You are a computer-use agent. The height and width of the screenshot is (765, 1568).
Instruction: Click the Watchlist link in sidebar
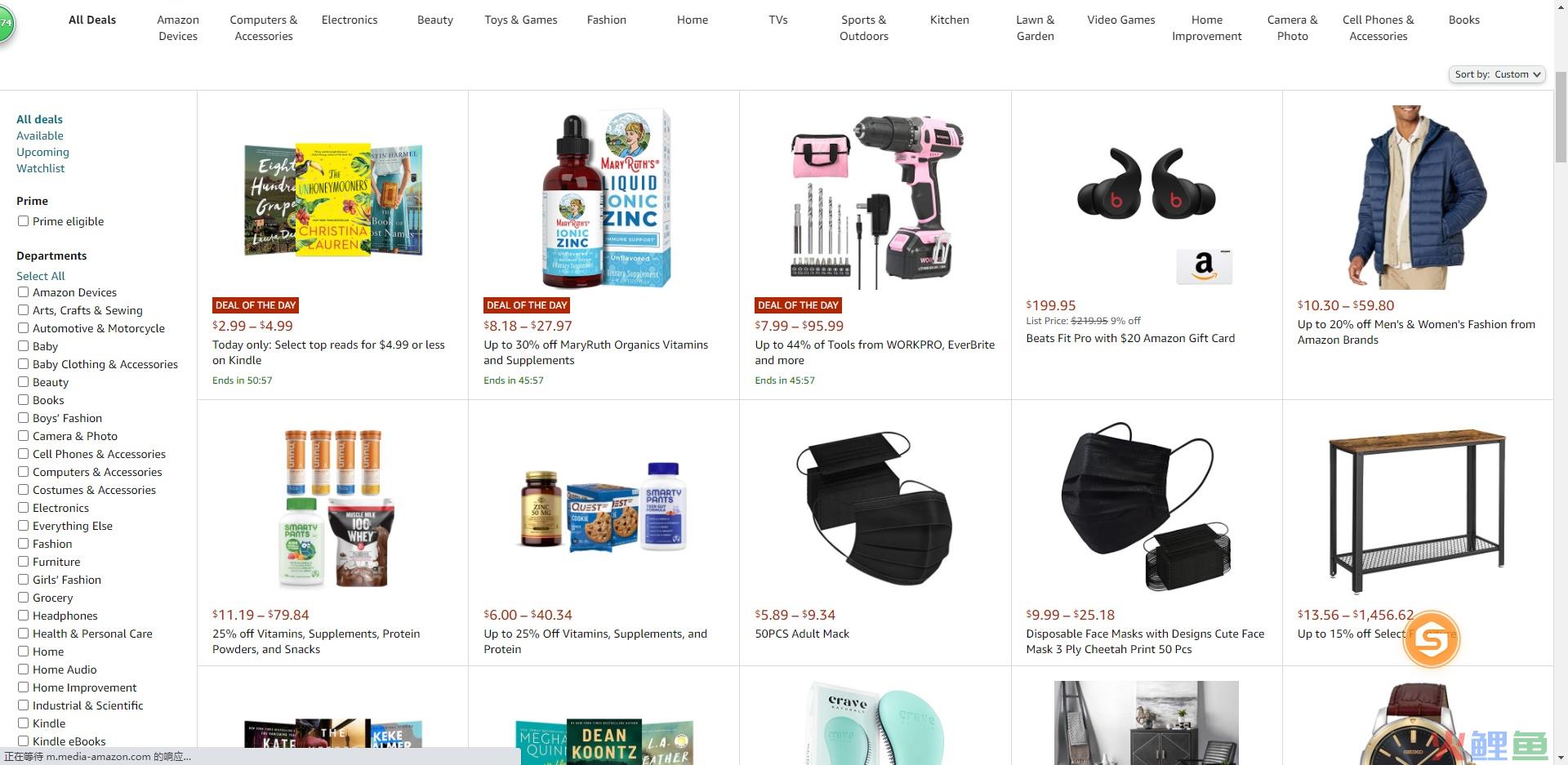[40, 168]
